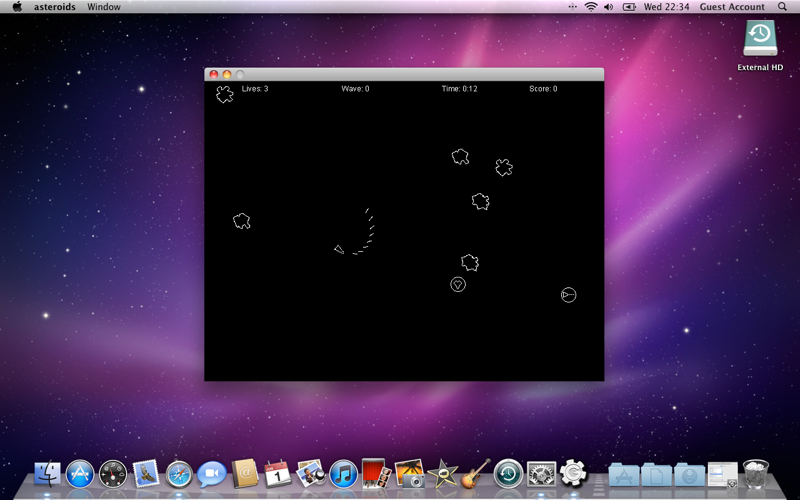Image resolution: width=800 pixels, height=500 pixels.
Task: Restore the minimized window thumbnail in Dock
Action: [x=722, y=475]
